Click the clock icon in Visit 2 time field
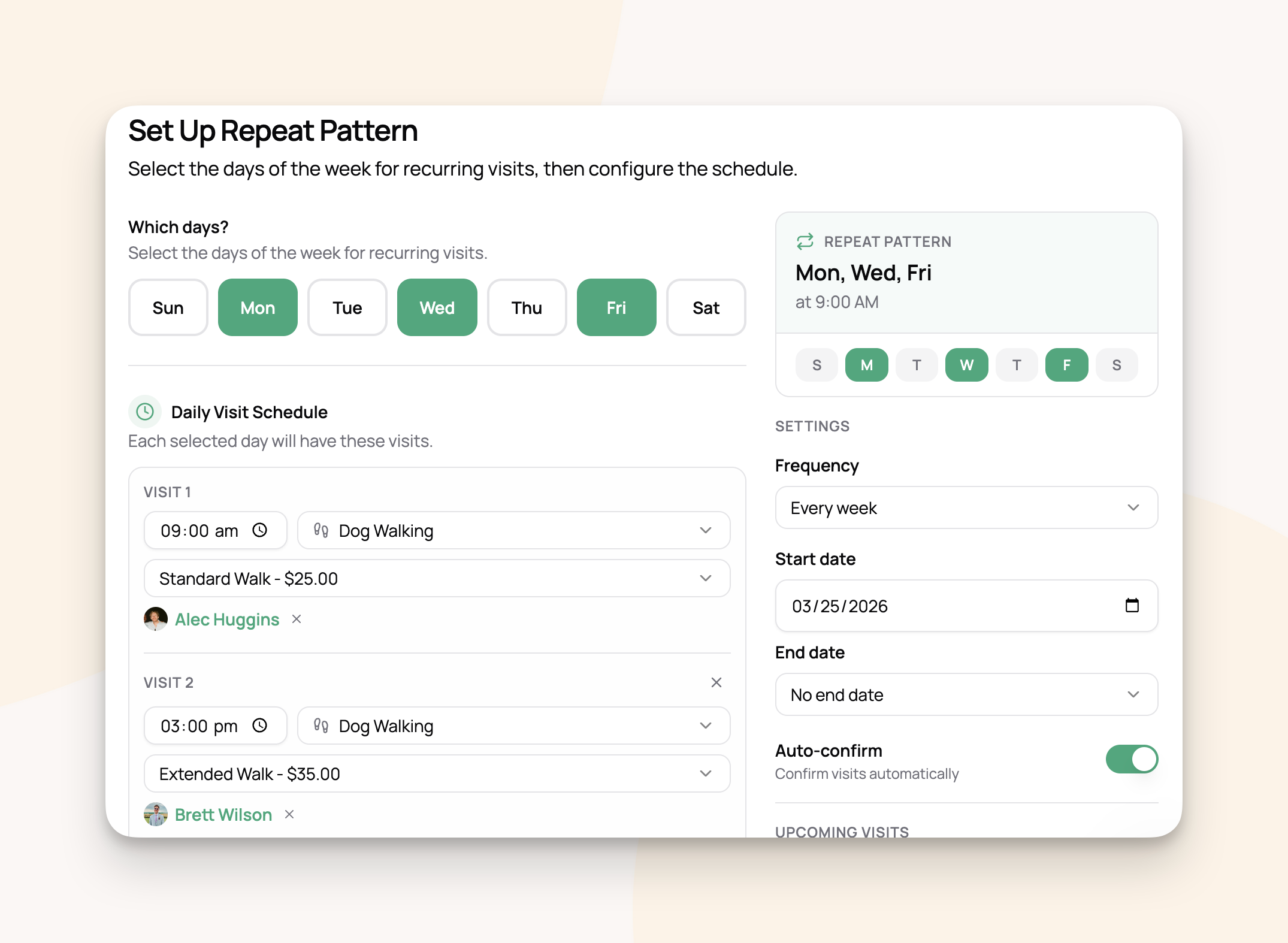 click(259, 726)
